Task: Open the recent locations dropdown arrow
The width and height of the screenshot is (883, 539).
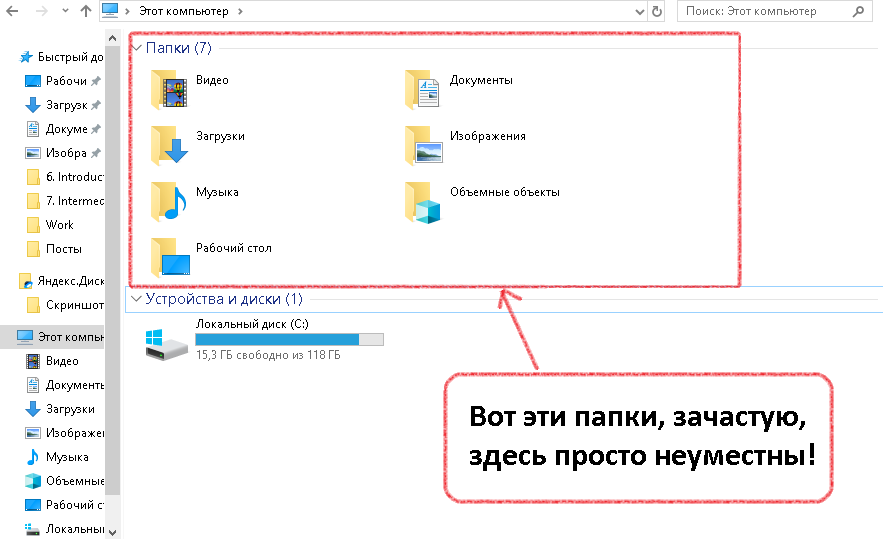Action: point(65,11)
